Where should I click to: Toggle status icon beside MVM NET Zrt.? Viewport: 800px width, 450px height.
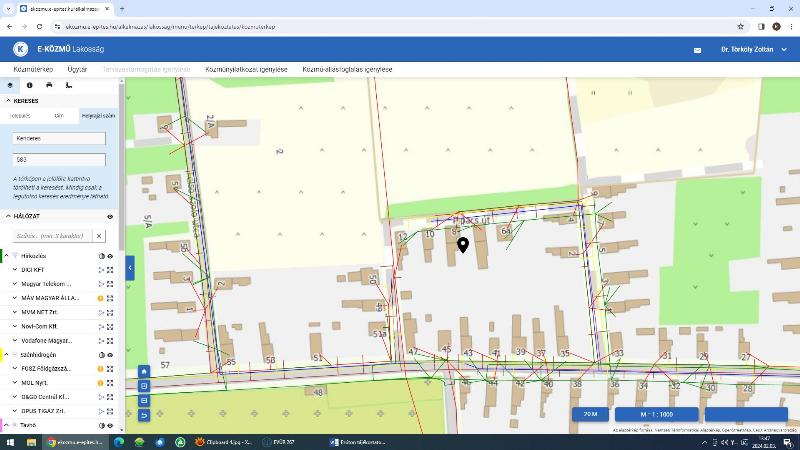point(101,312)
